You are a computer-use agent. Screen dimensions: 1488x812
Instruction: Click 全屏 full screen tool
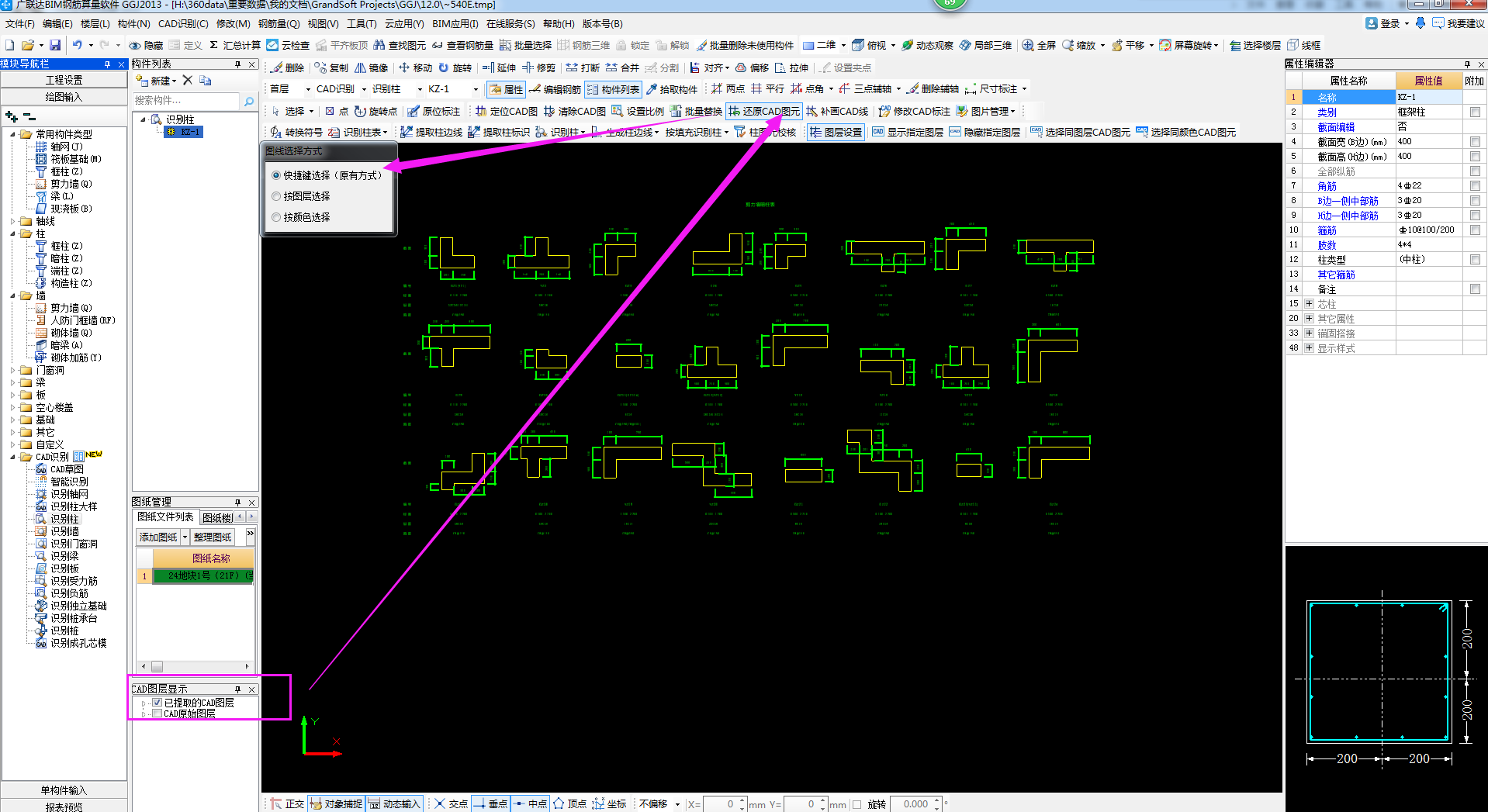1038,45
